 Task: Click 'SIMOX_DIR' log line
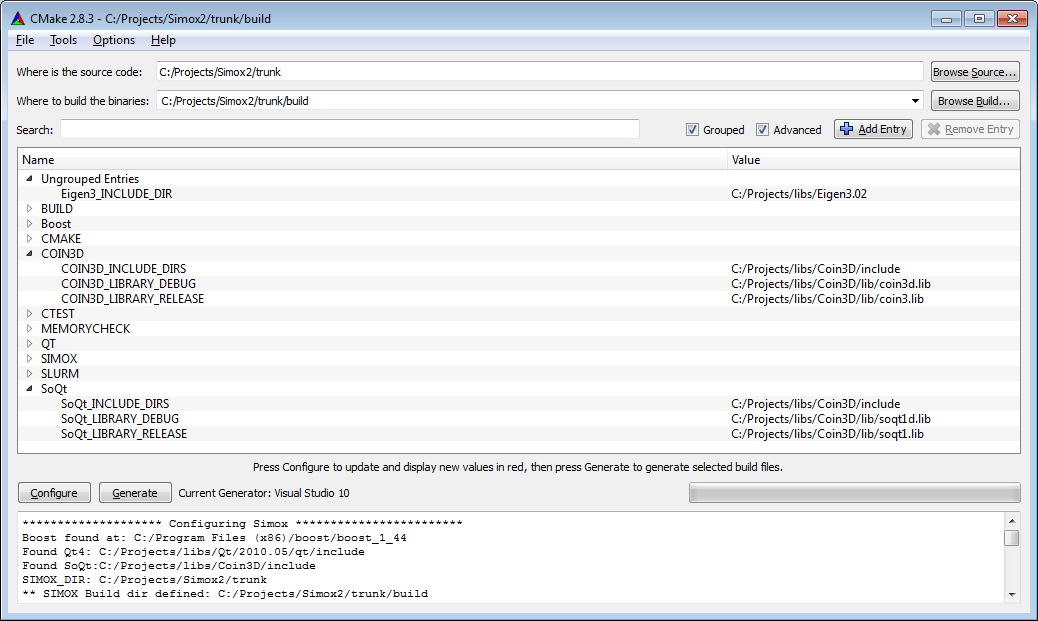tap(144, 579)
